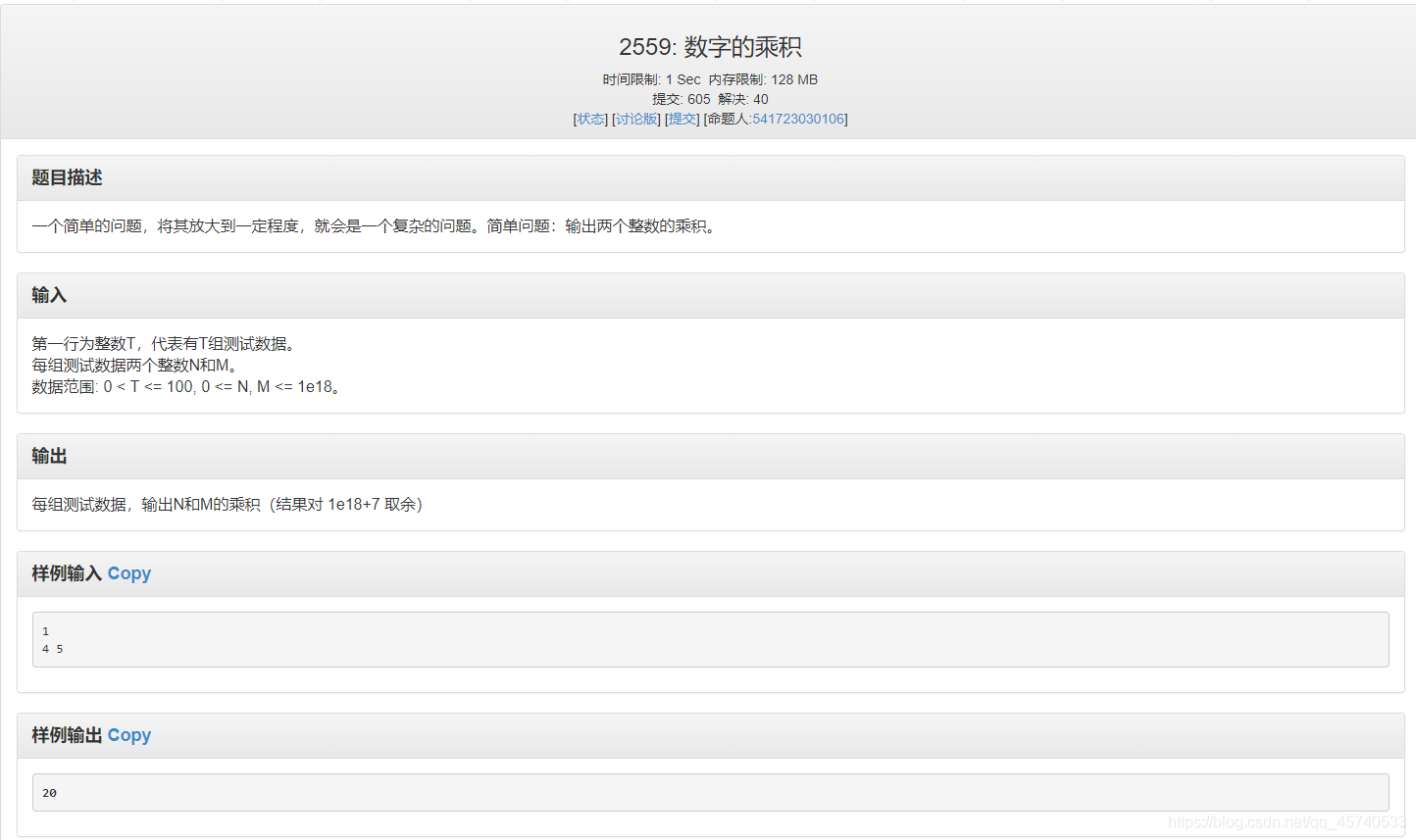Select the line 每组测试数据两个整数N和M
The image size is (1416, 840).
point(134,365)
